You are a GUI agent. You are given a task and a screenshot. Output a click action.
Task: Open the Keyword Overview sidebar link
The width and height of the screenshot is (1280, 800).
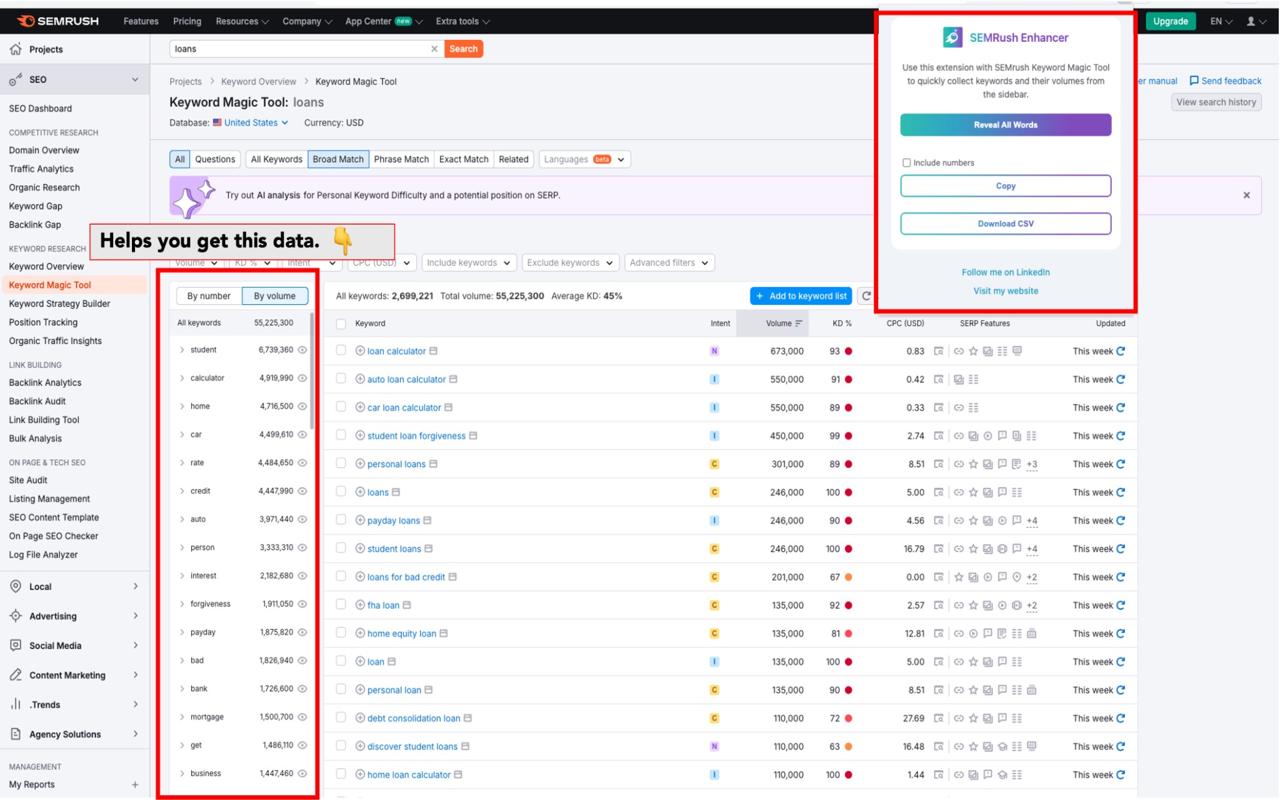(46, 267)
